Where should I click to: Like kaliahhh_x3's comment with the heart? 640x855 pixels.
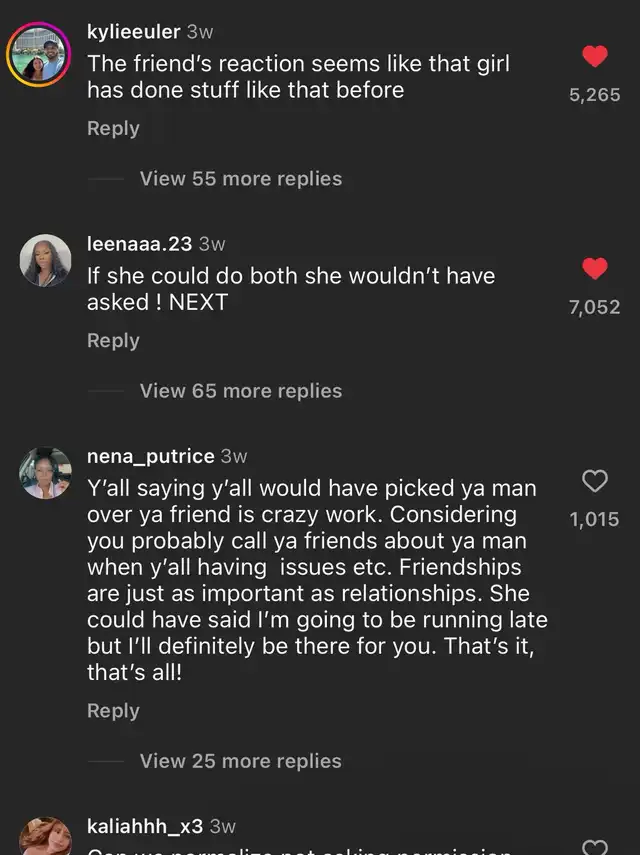point(595,848)
